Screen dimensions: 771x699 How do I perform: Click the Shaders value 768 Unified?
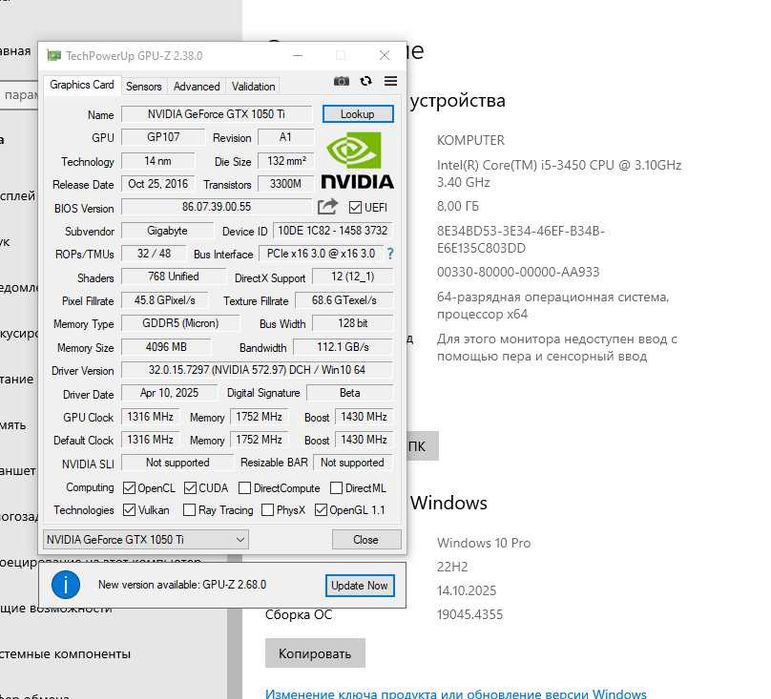click(173, 277)
